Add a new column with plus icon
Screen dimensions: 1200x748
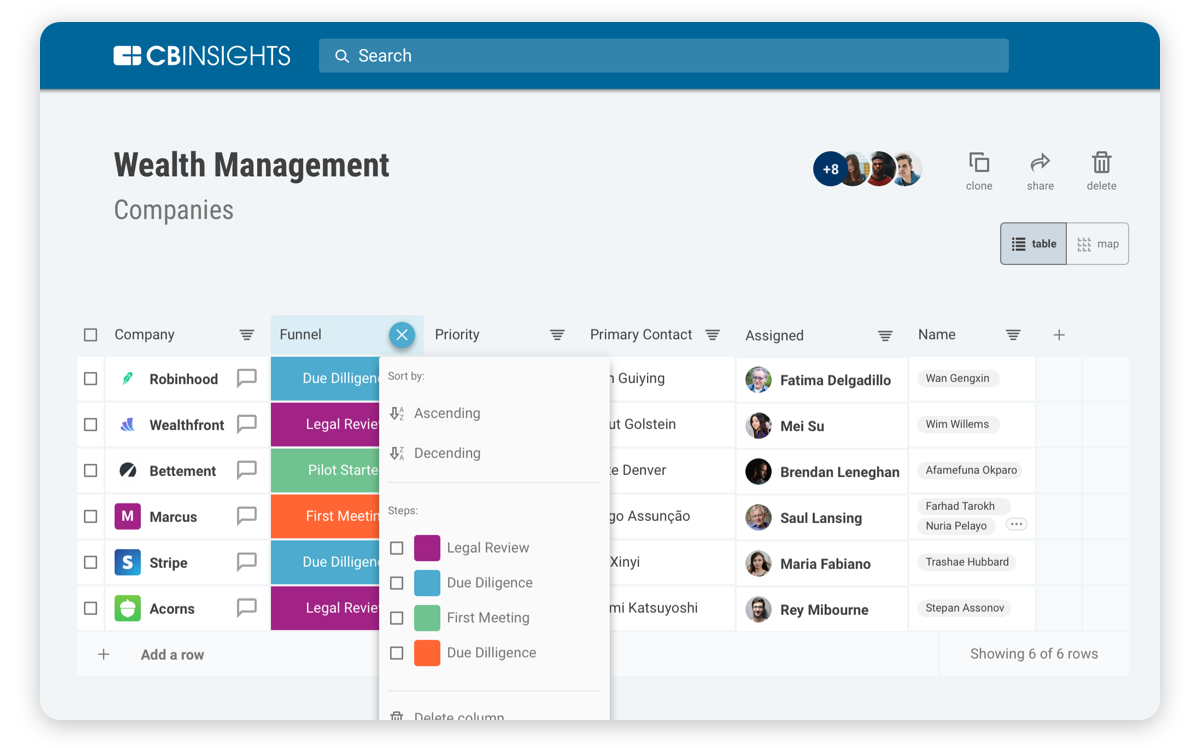(1059, 335)
